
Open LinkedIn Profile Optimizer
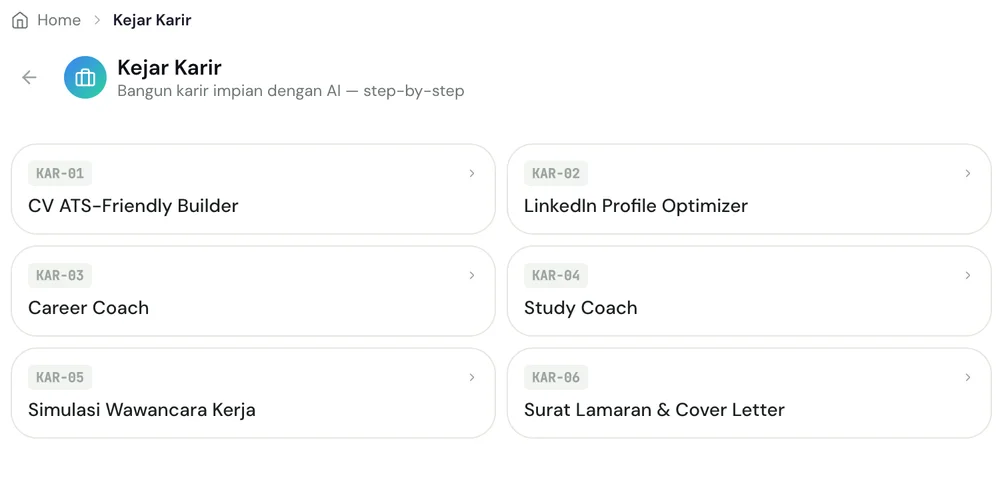tap(749, 189)
